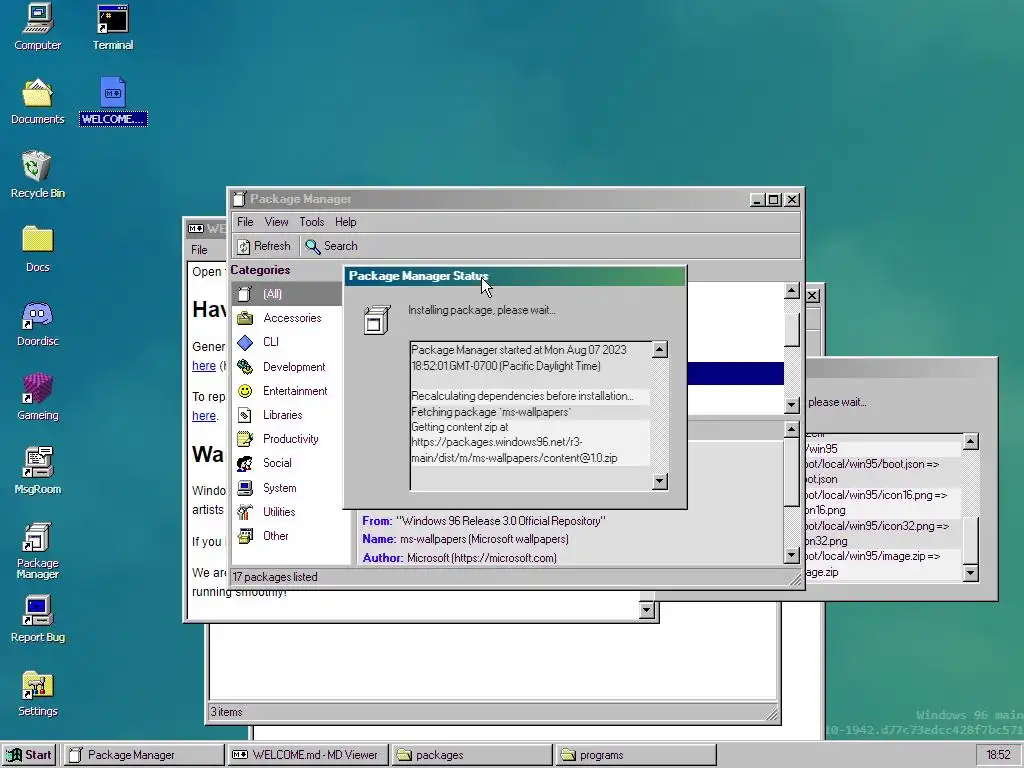Click MD Viewer scroll down arrow
Image resolution: width=1024 pixels, height=768 pixels.
pos(647,610)
